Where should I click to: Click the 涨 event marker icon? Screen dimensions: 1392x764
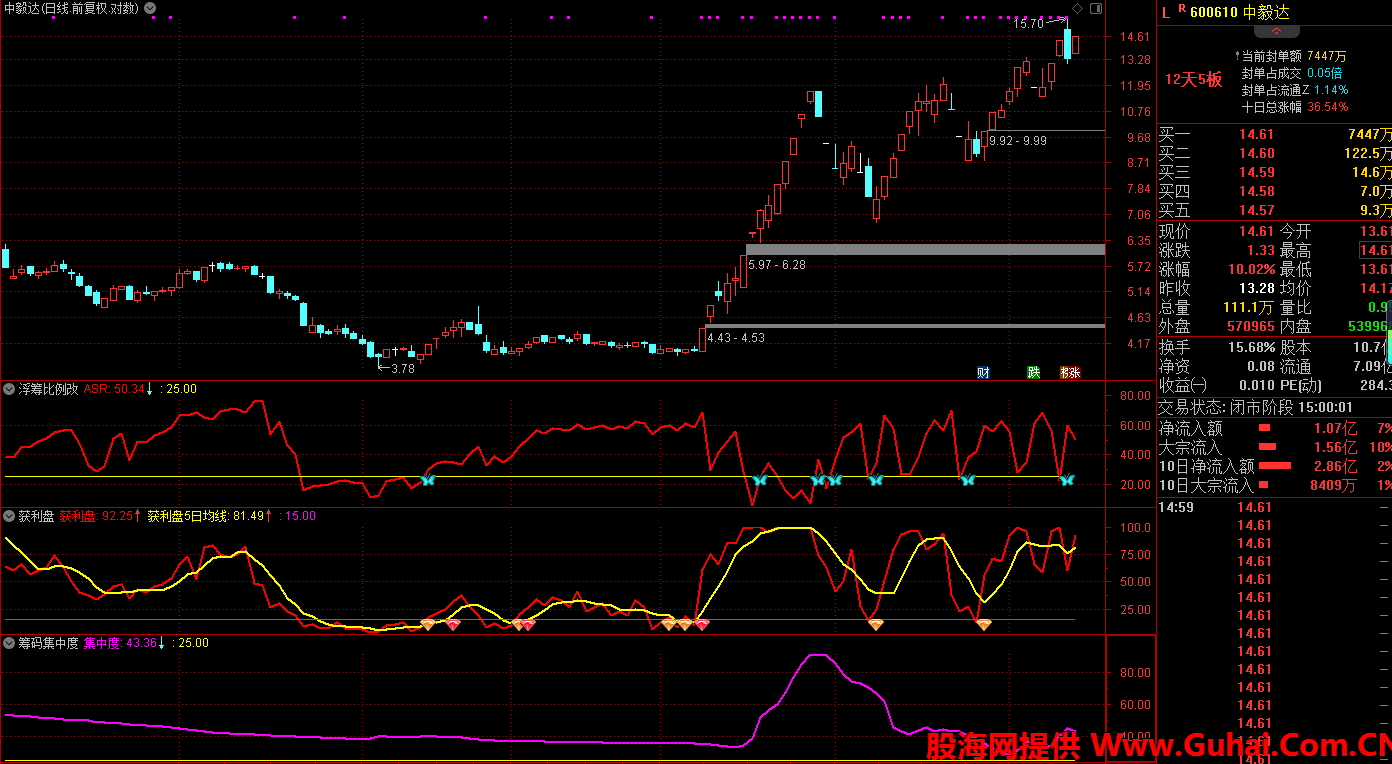point(1070,372)
